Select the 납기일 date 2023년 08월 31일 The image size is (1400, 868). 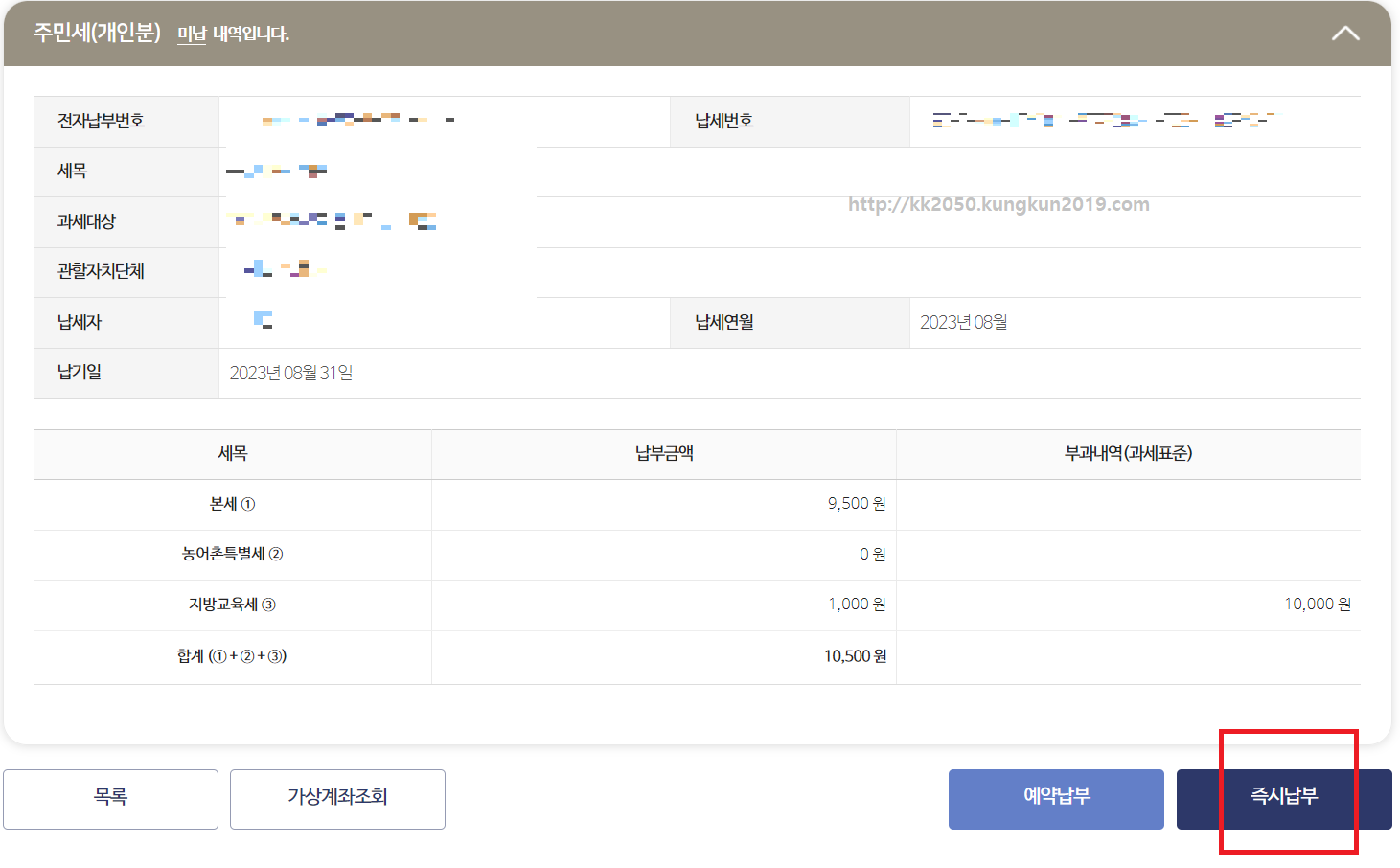pos(292,373)
